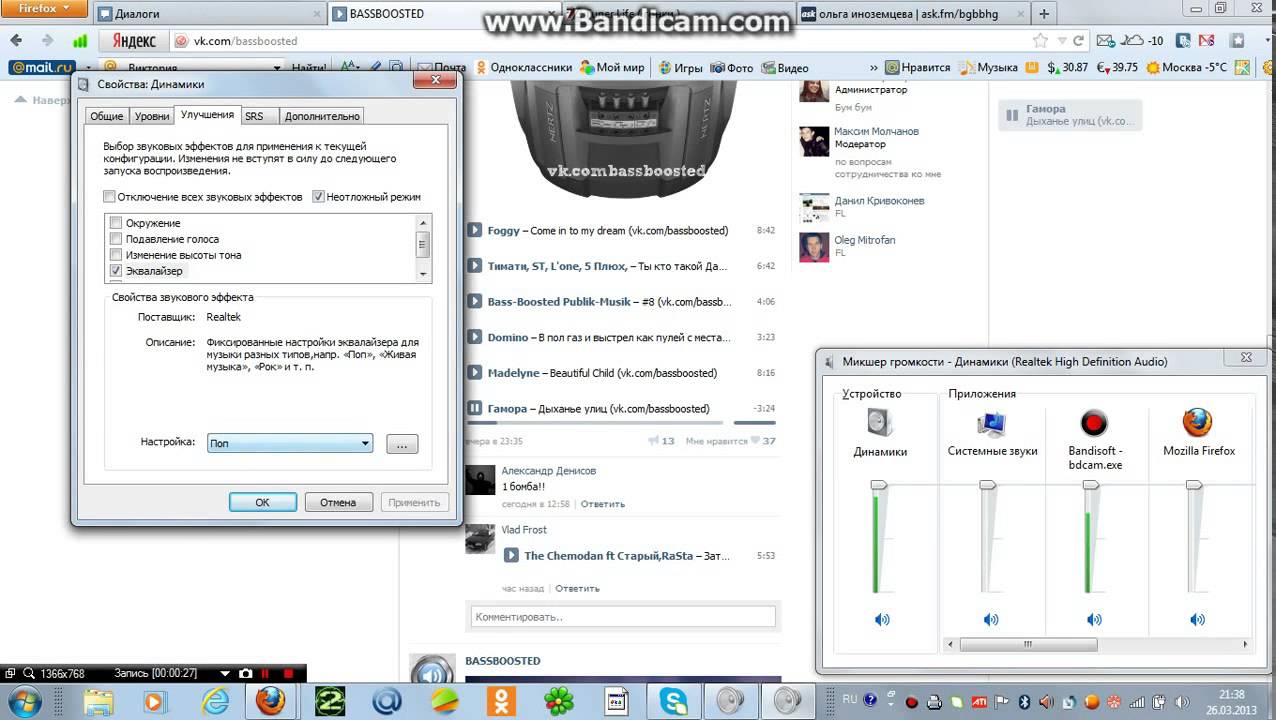Click Отмена button in dialog

(338, 502)
